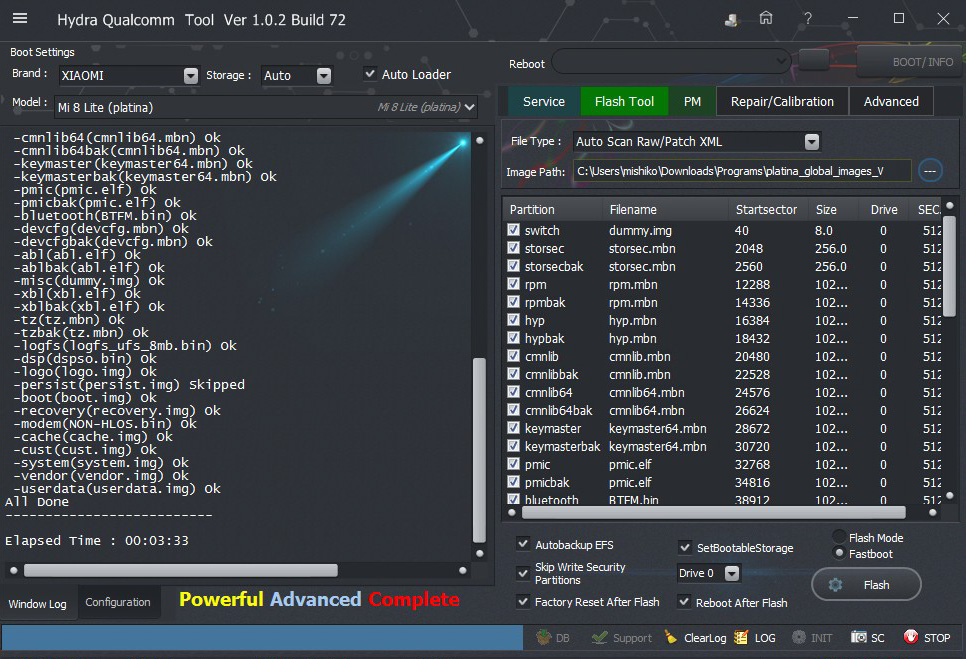This screenshot has height=659, width=966.
Task: Uncheck the pmic partition checkbox
Action: (513, 464)
